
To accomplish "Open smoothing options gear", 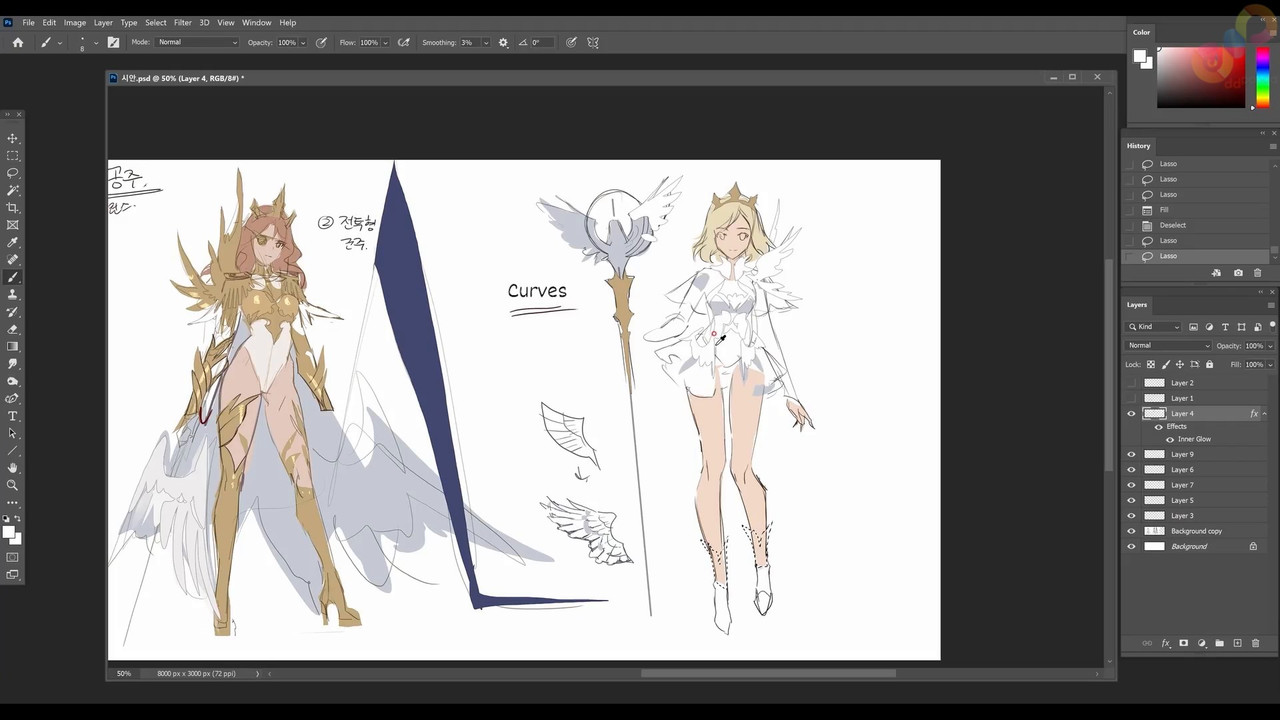I will tap(503, 42).
